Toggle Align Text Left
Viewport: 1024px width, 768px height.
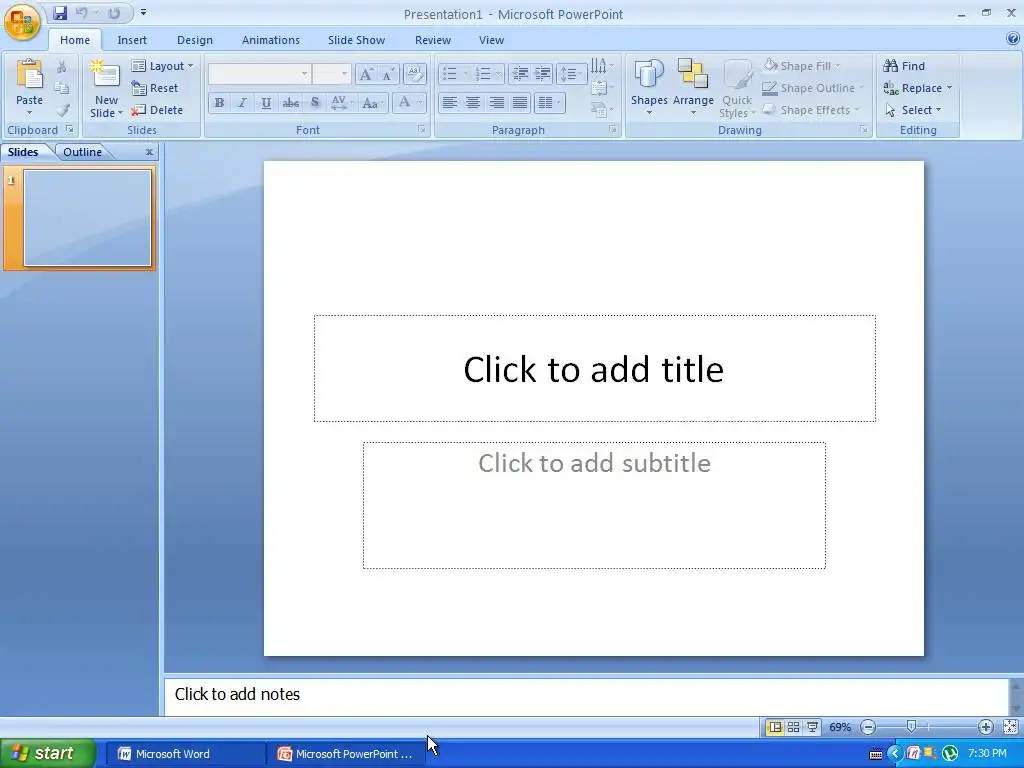[449, 103]
